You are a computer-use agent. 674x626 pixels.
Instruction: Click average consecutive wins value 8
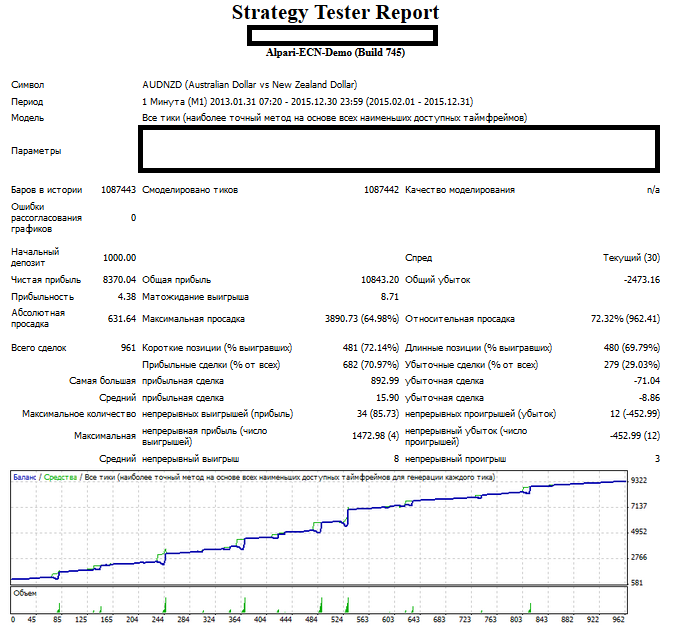396,459
